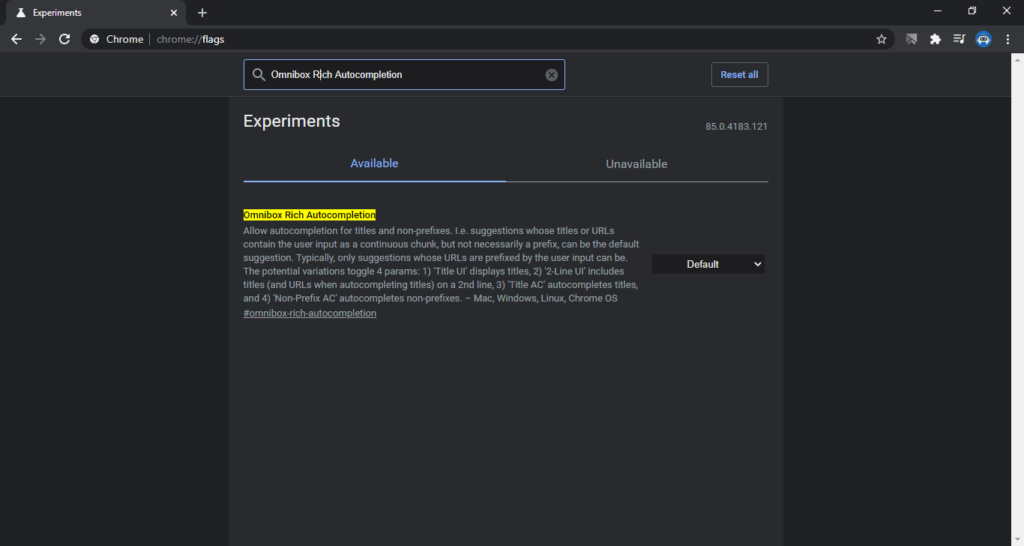
Task: Click the version number 85.0.4183.121
Action: point(736,127)
